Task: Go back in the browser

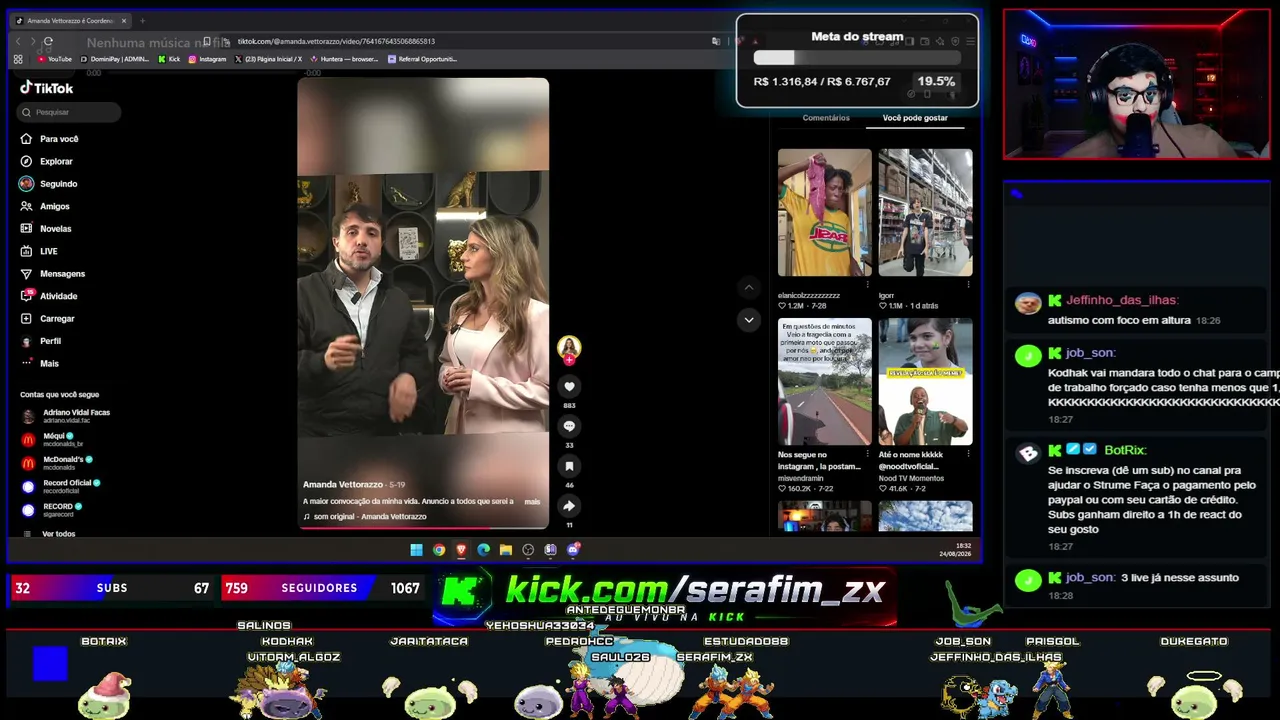Action: point(18,41)
